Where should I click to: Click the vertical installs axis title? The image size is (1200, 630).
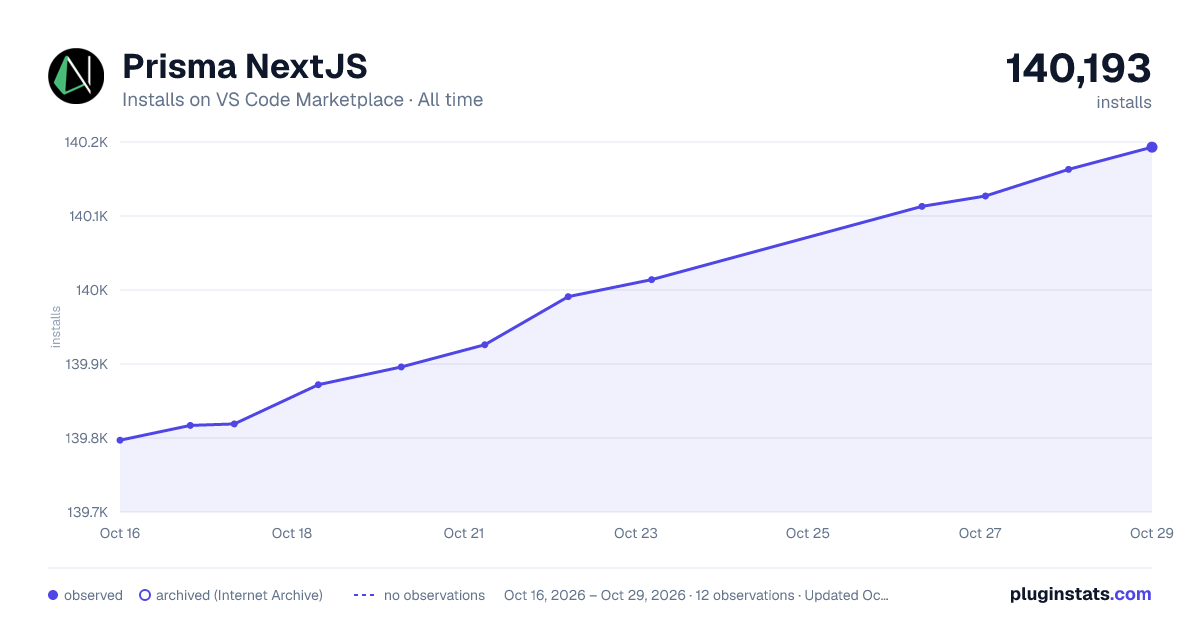(56, 327)
